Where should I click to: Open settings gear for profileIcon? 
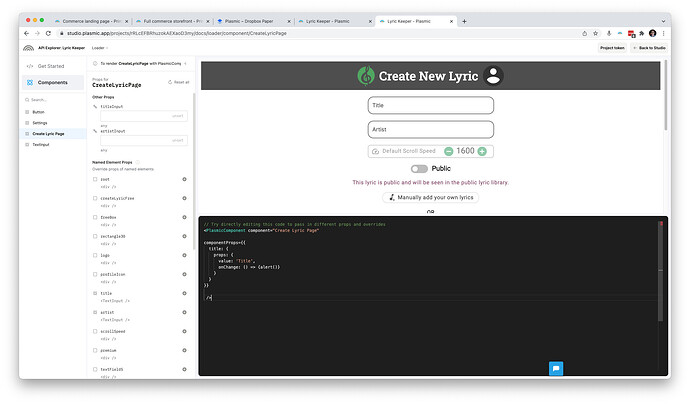[184, 274]
